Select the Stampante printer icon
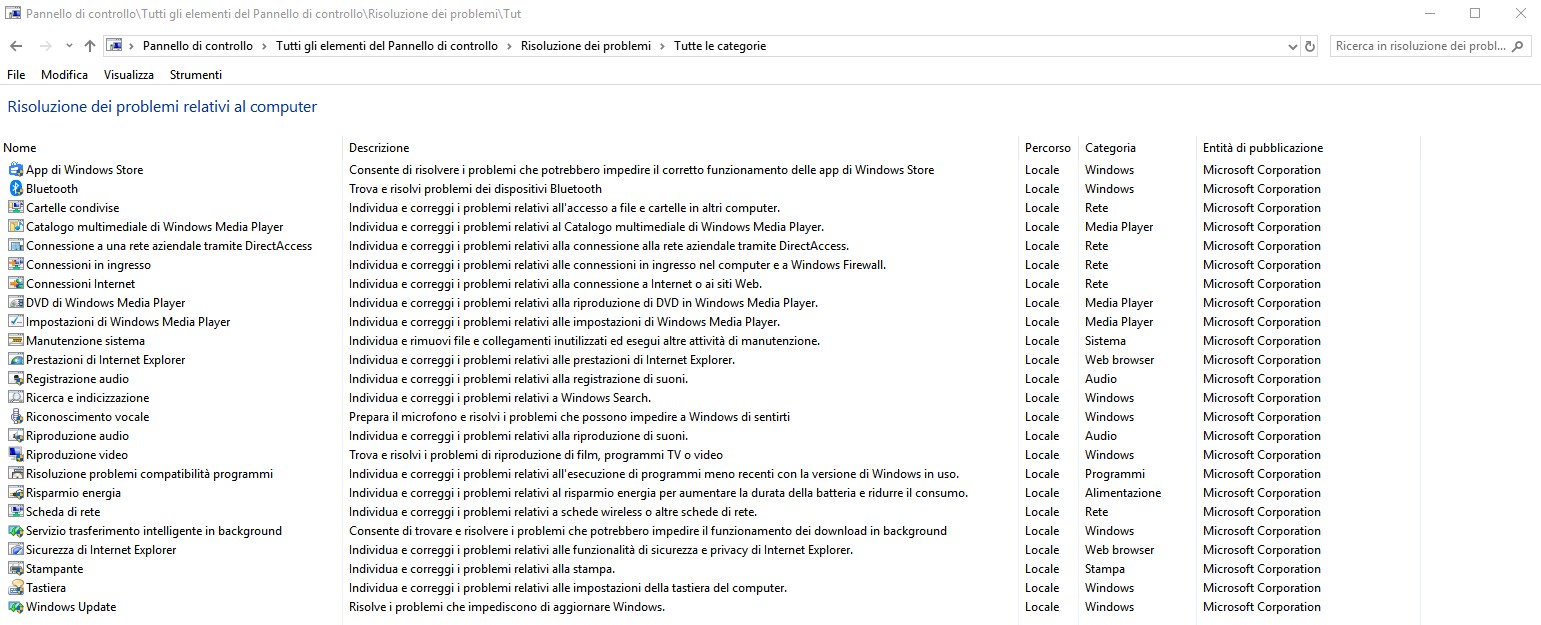This screenshot has width=1541, height=625. pyautogui.click(x=15, y=569)
